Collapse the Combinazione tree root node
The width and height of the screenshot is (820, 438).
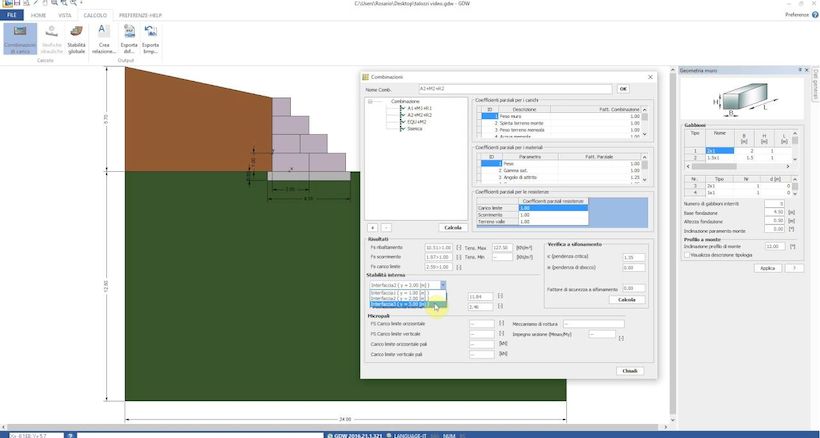click(370, 101)
